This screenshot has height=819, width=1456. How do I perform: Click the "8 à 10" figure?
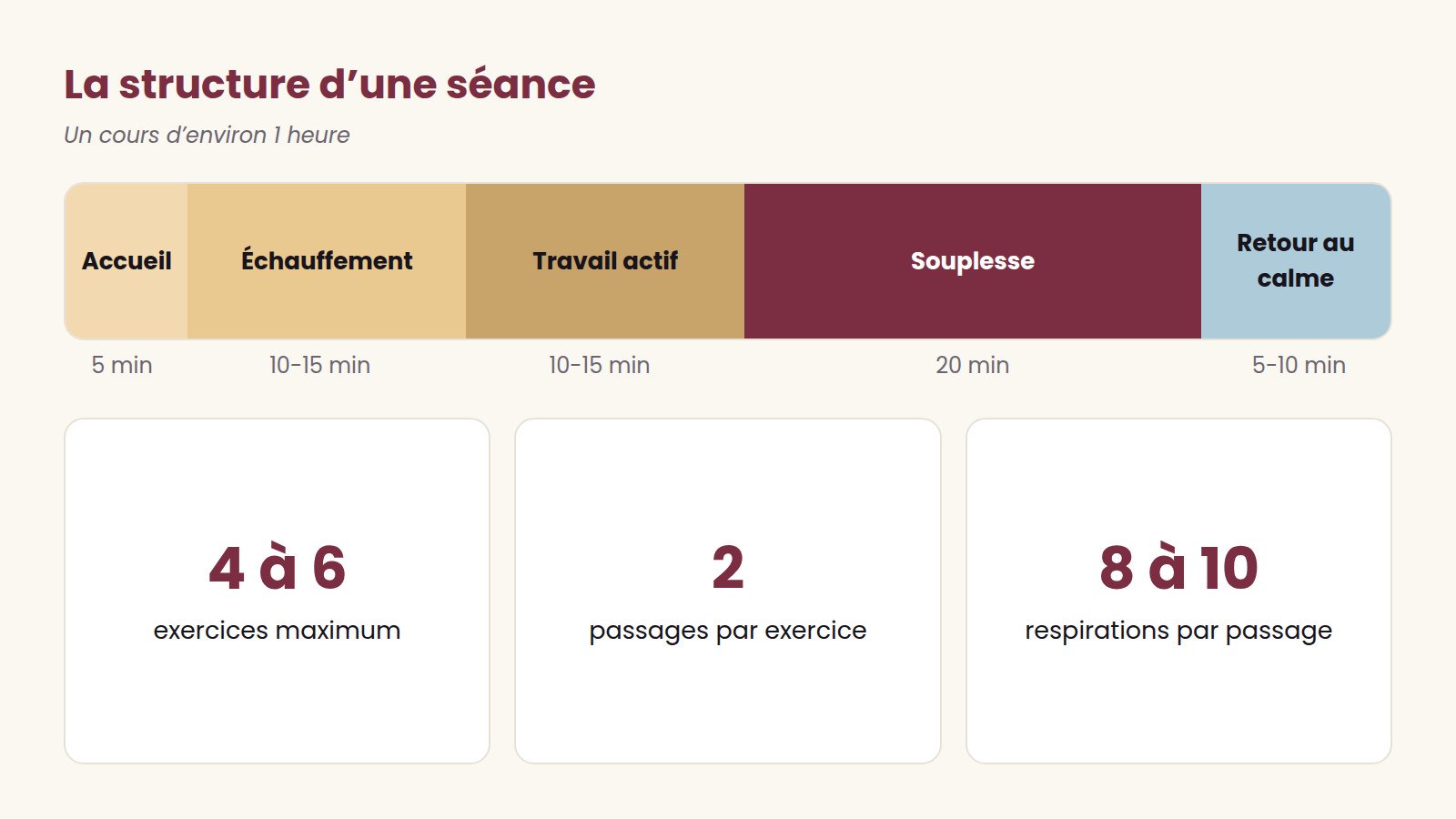[1178, 568]
